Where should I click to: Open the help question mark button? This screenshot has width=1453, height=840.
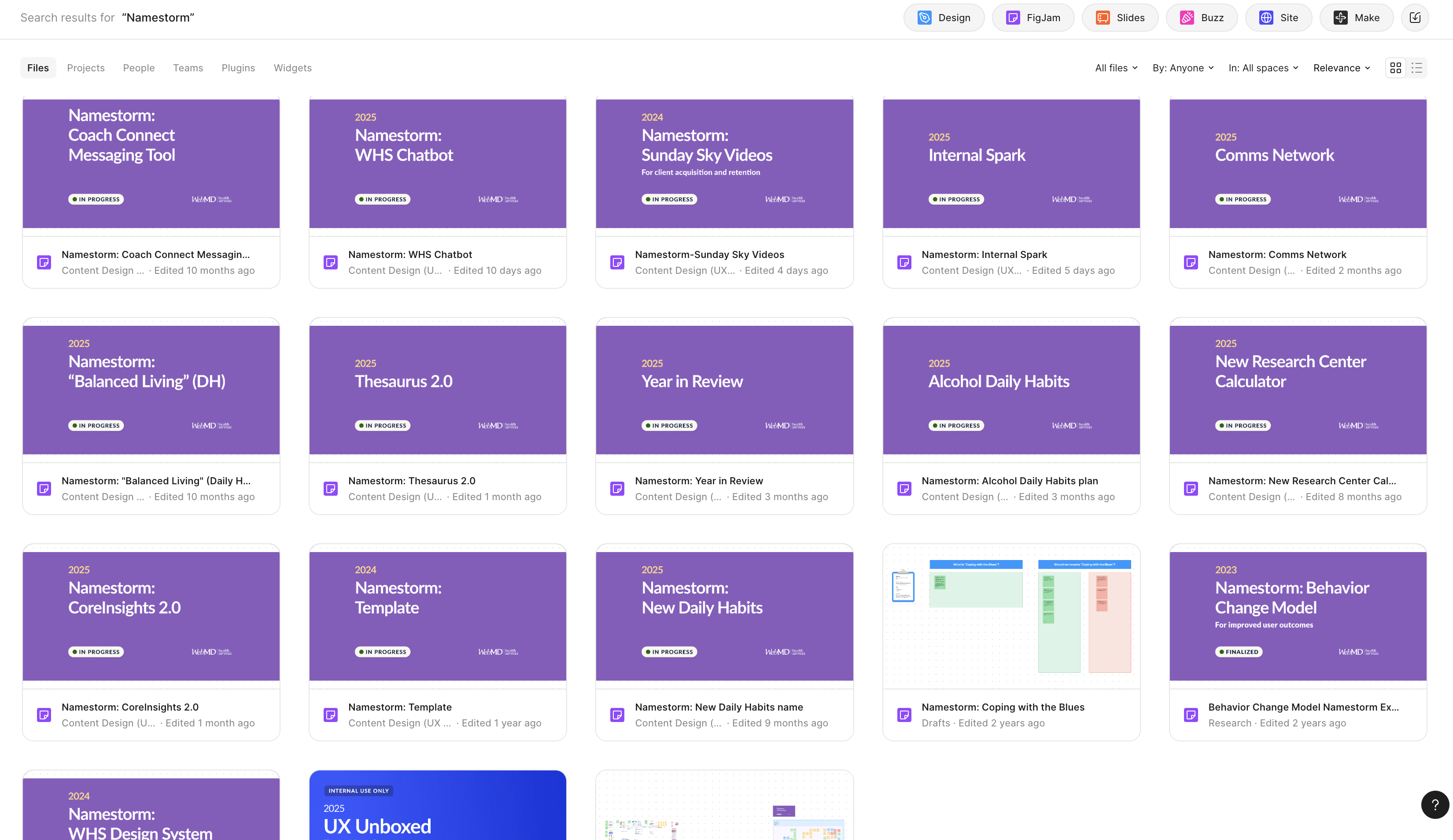point(1435,805)
